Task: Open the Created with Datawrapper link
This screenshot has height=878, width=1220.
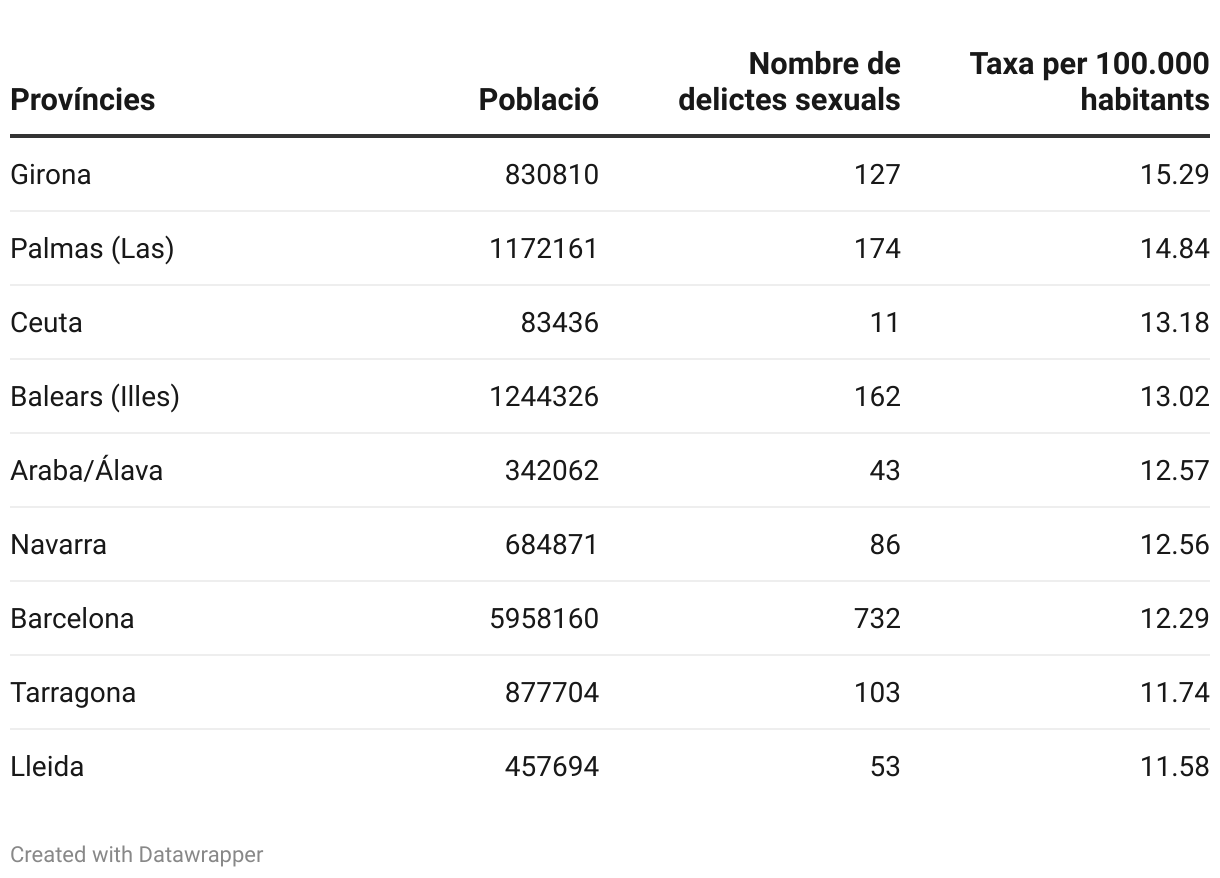Action: (x=137, y=854)
